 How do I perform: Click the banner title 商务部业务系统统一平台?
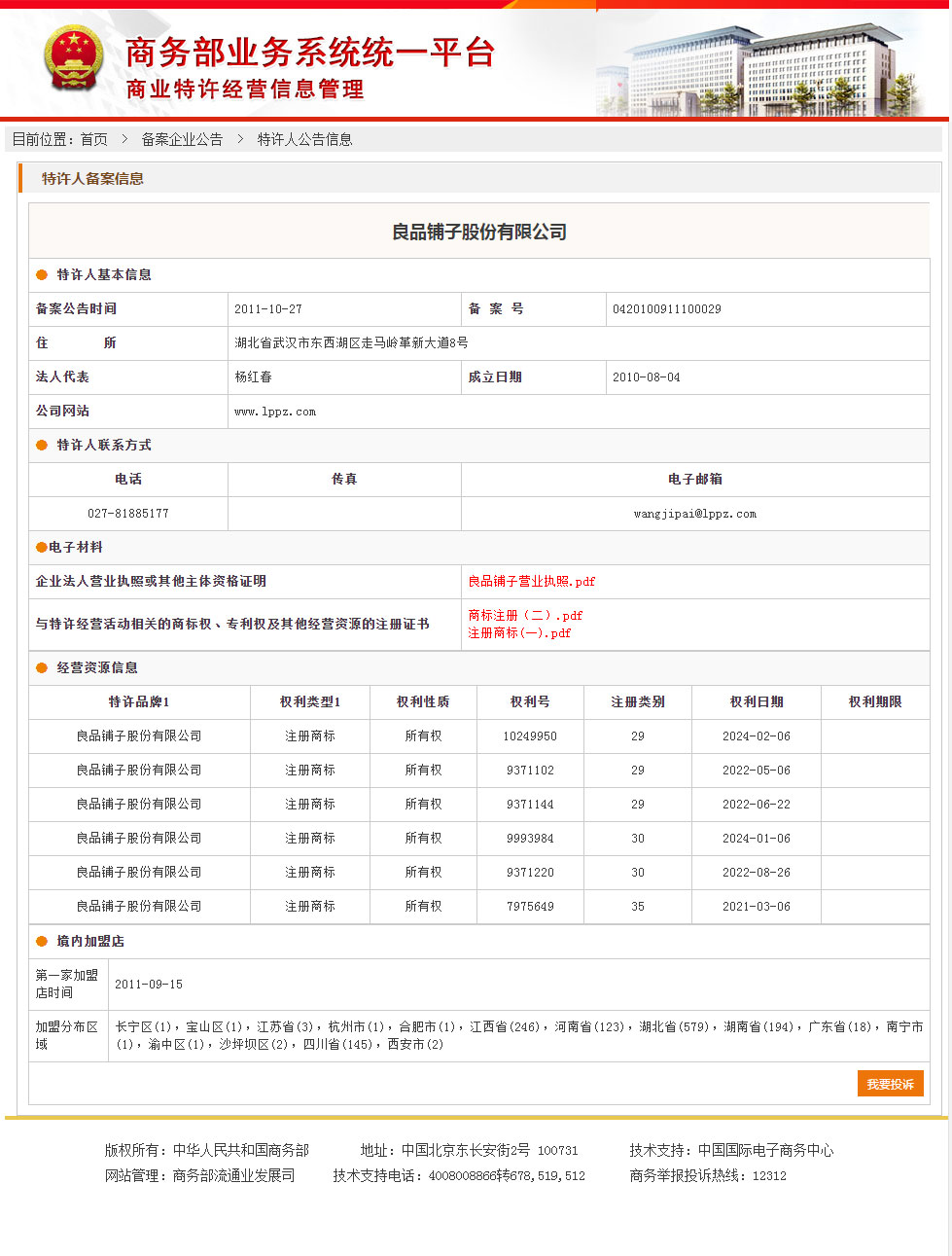coord(310,53)
